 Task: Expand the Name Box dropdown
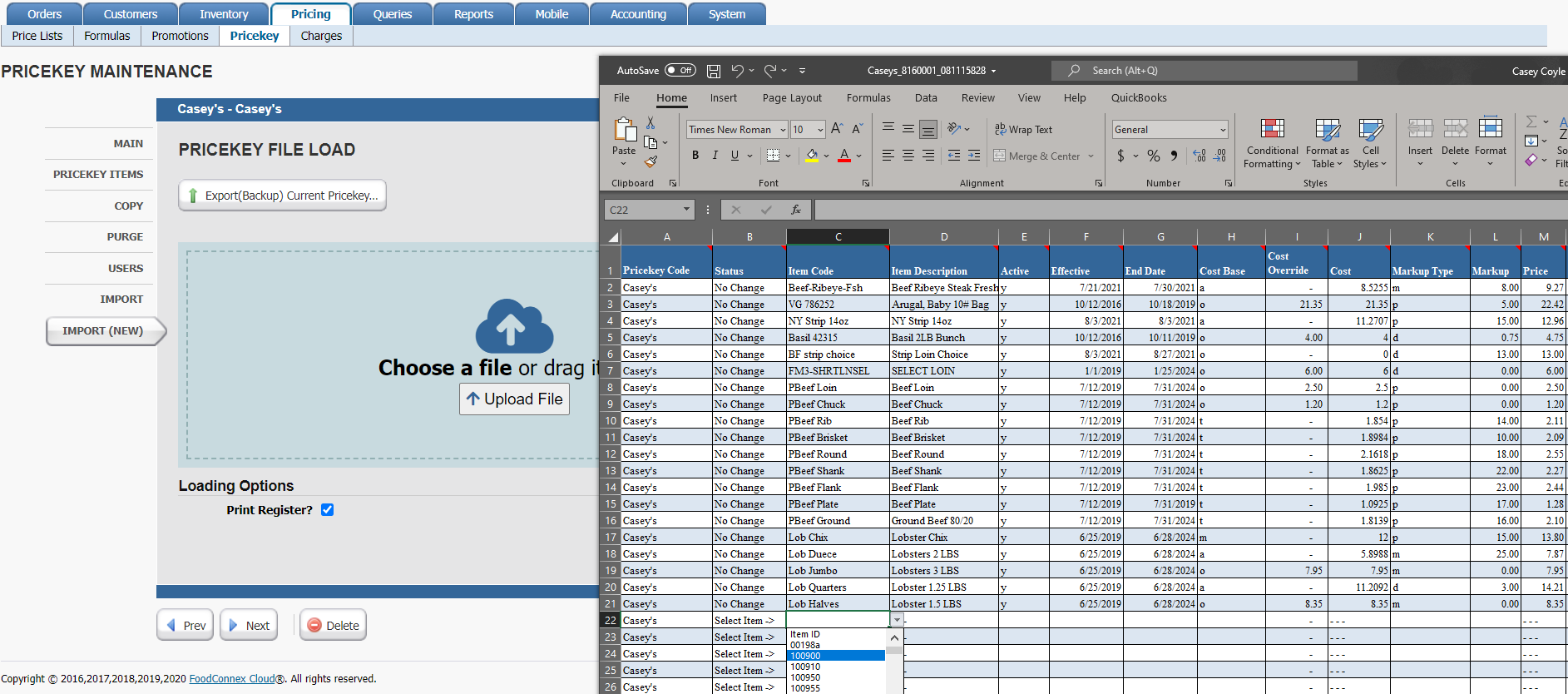tap(686, 210)
